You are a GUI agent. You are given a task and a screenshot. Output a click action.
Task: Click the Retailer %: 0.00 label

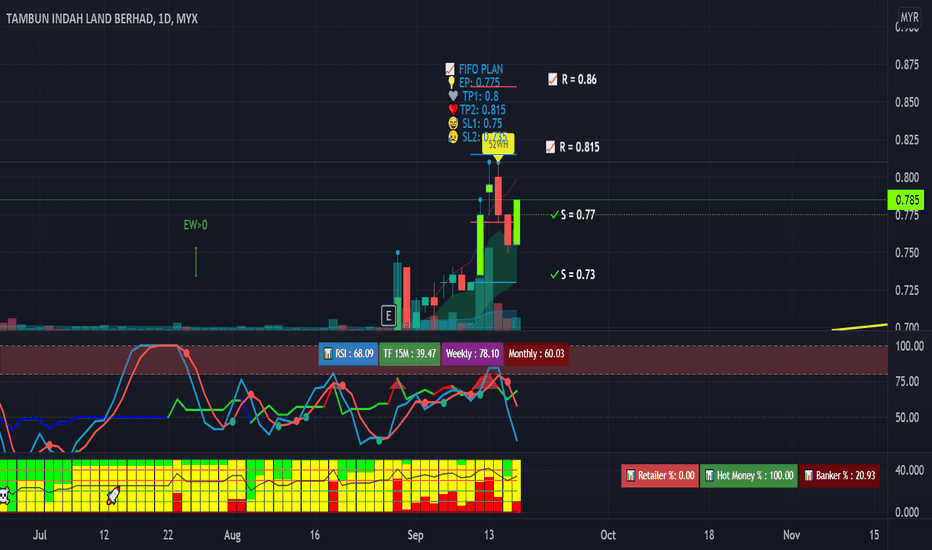660,476
